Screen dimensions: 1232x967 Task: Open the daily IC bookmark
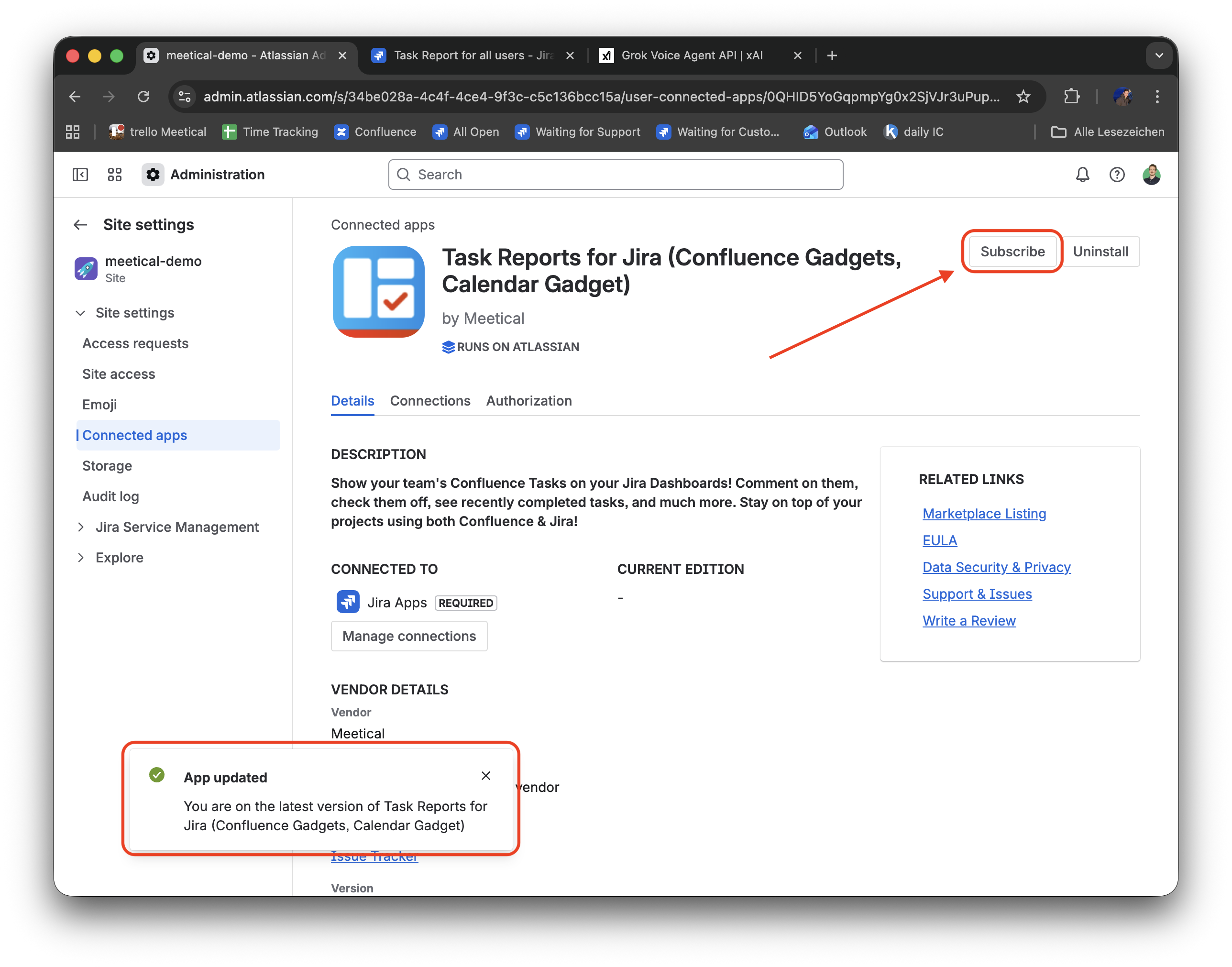(913, 132)
